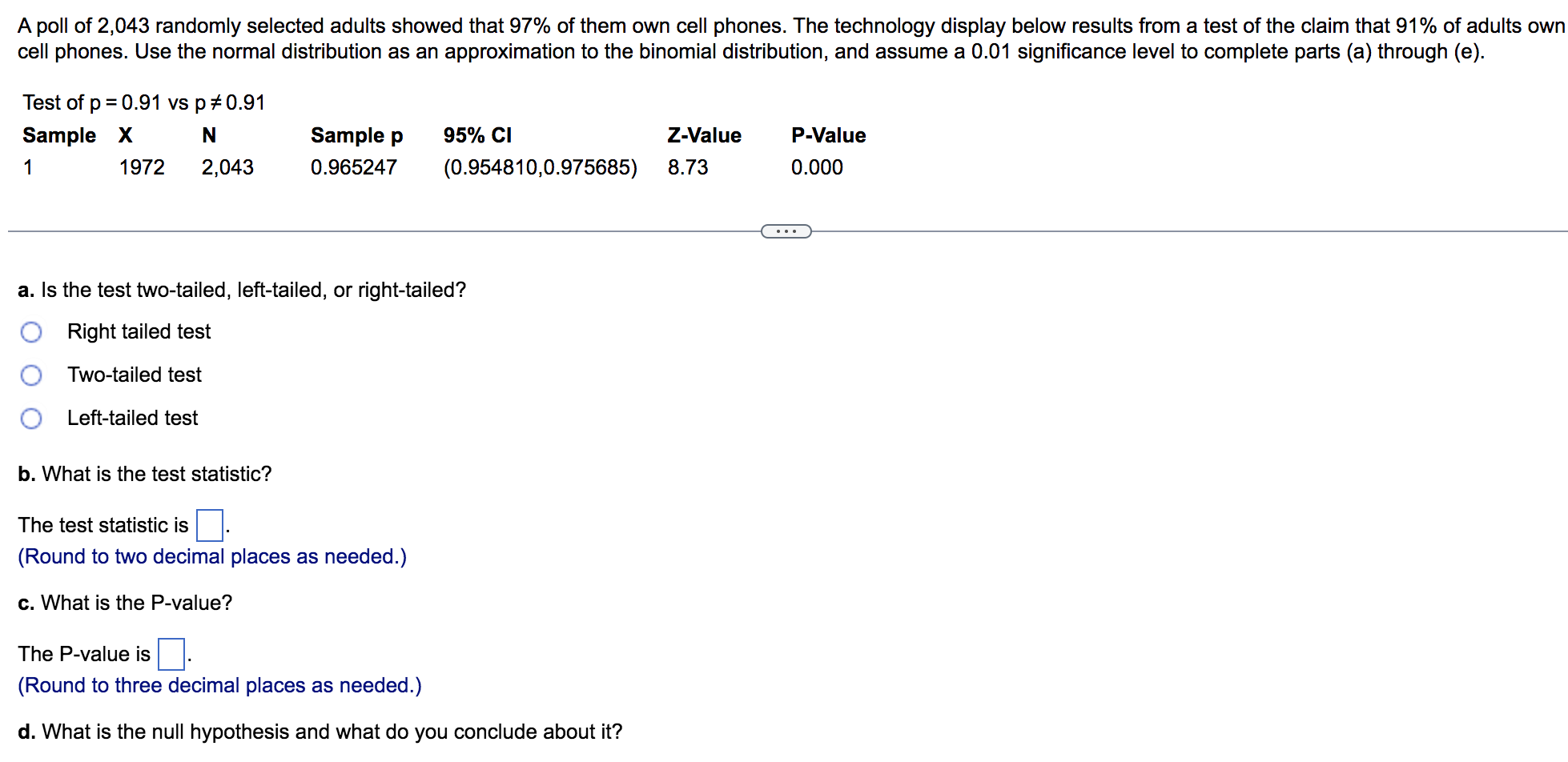This screenshot has height=762, width=1568.
Task: Click the P-Value column header
Action: pyautogui.click(x=829, y=135)
